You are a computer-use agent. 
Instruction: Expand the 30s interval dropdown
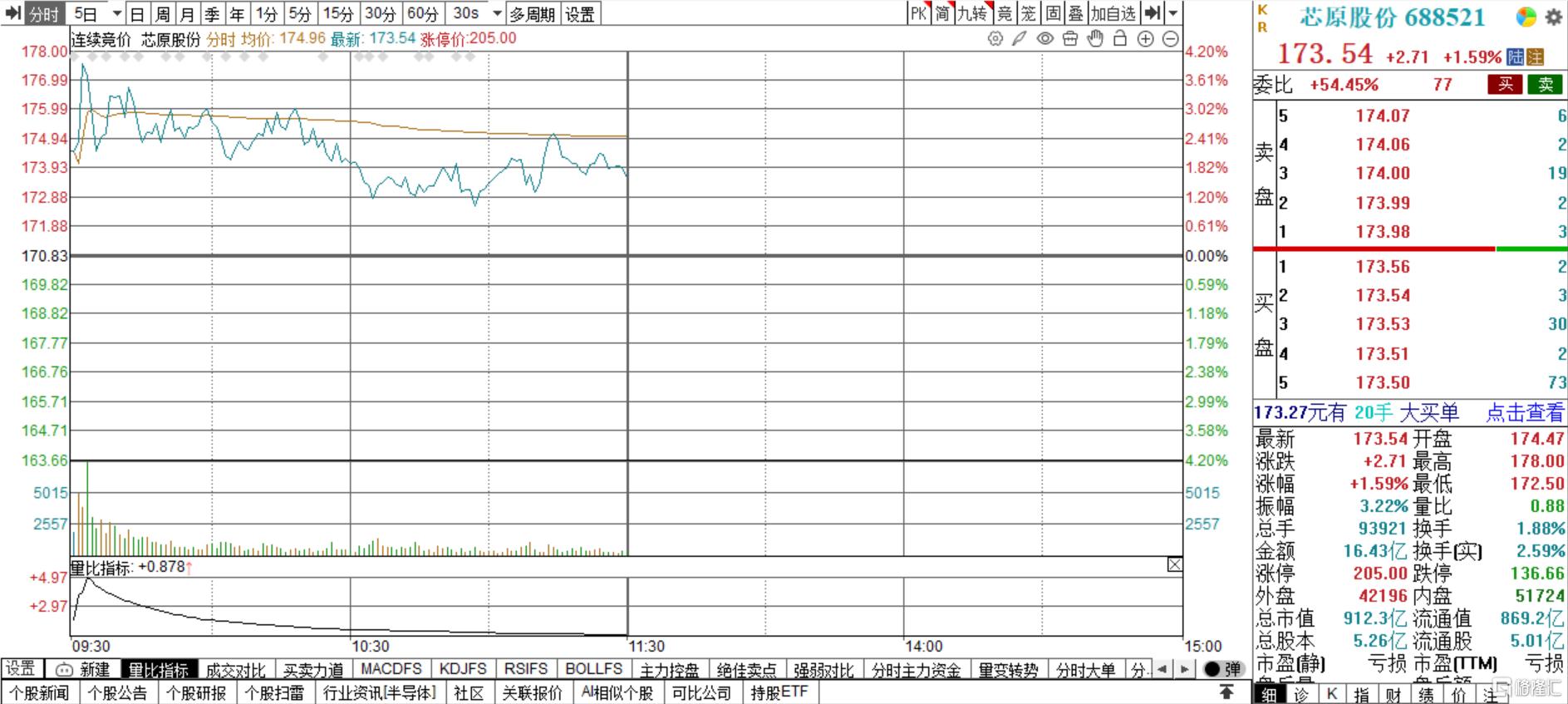click(x=497, y=14)
